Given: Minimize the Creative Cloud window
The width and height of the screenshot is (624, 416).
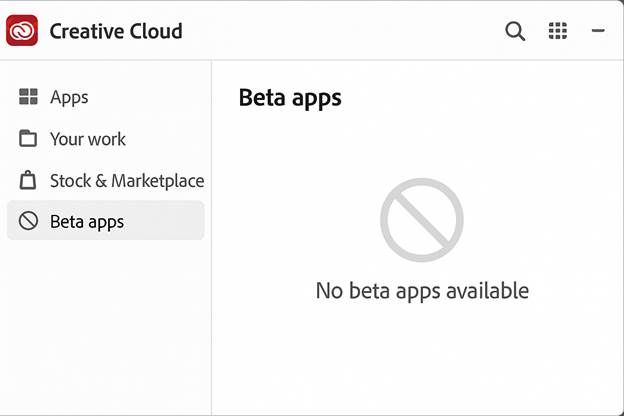Looking at the screenshot, I should pyautogui.click(x=598, y=30).
